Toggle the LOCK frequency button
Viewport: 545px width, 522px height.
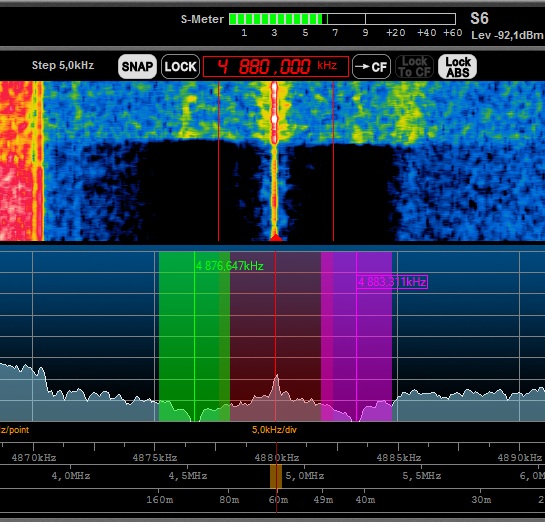(180, 66)
